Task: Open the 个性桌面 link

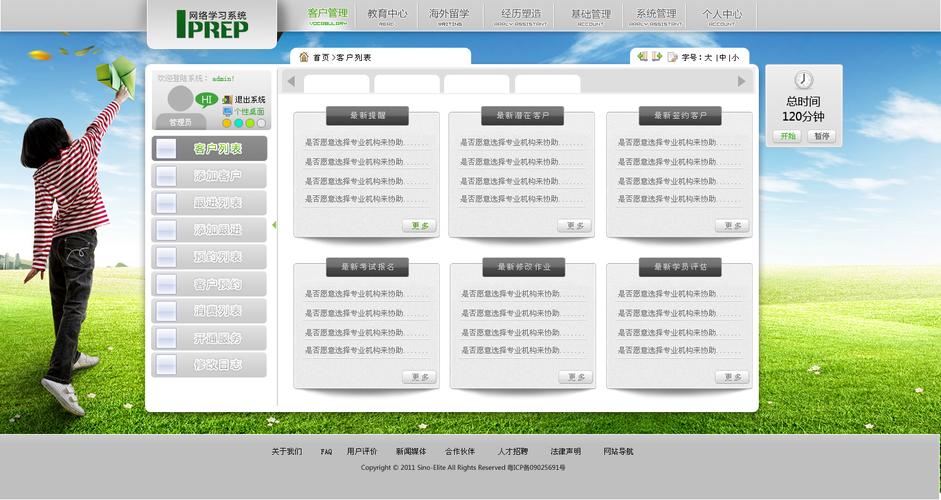Action: (x=249, y=112)
